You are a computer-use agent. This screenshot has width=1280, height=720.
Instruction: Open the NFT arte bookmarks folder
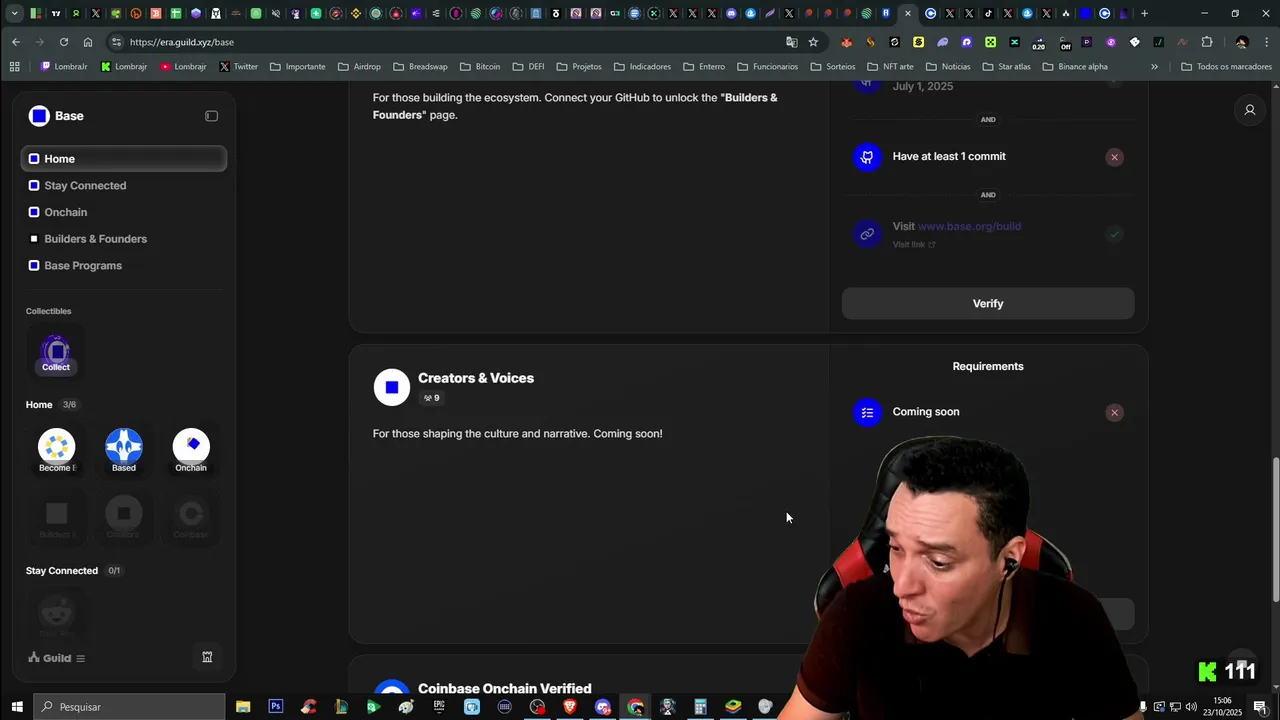(x=890, y=67)
